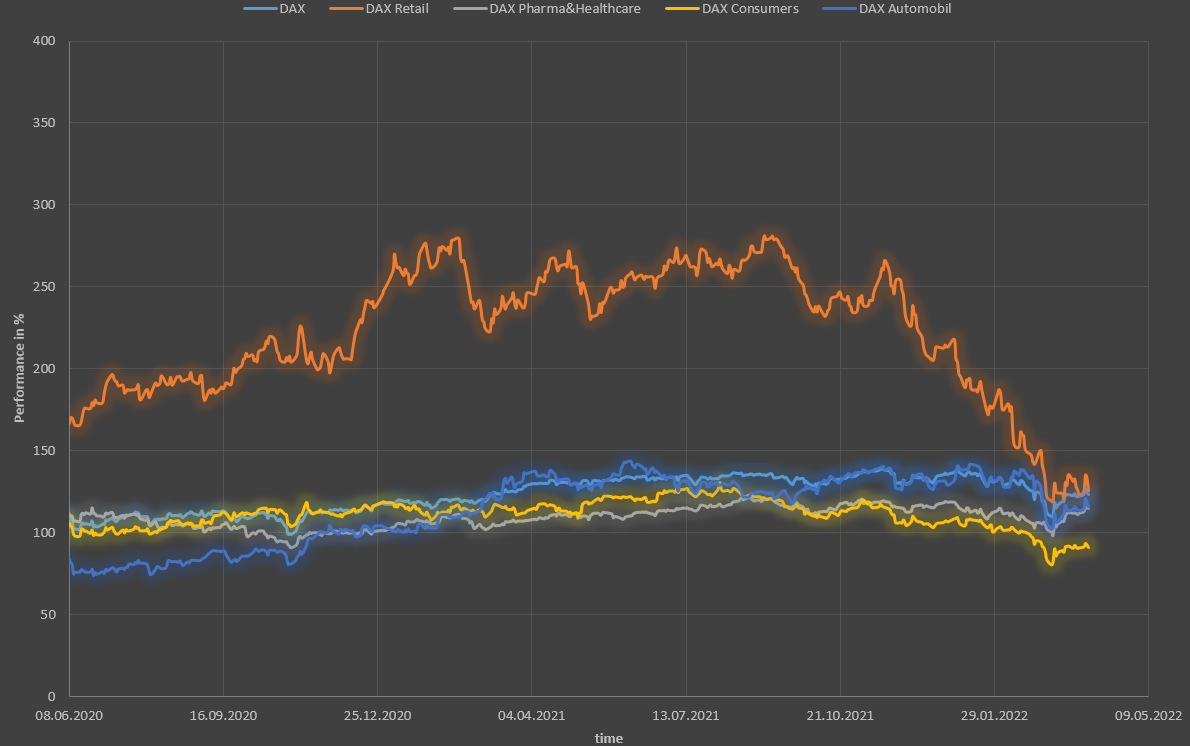The width and height of the screenshot is (1190, 746).
Task: Click the 200 y-axis label
Action: (x=44, y=369)
